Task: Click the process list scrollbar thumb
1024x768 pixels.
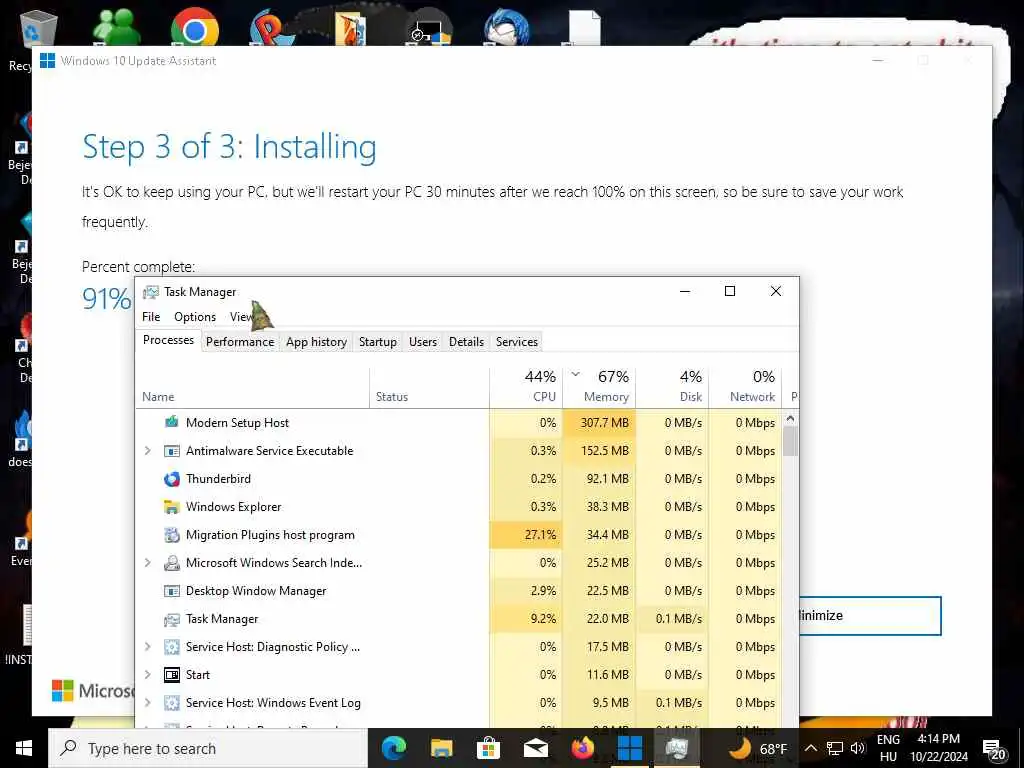Action: point(790,441)
